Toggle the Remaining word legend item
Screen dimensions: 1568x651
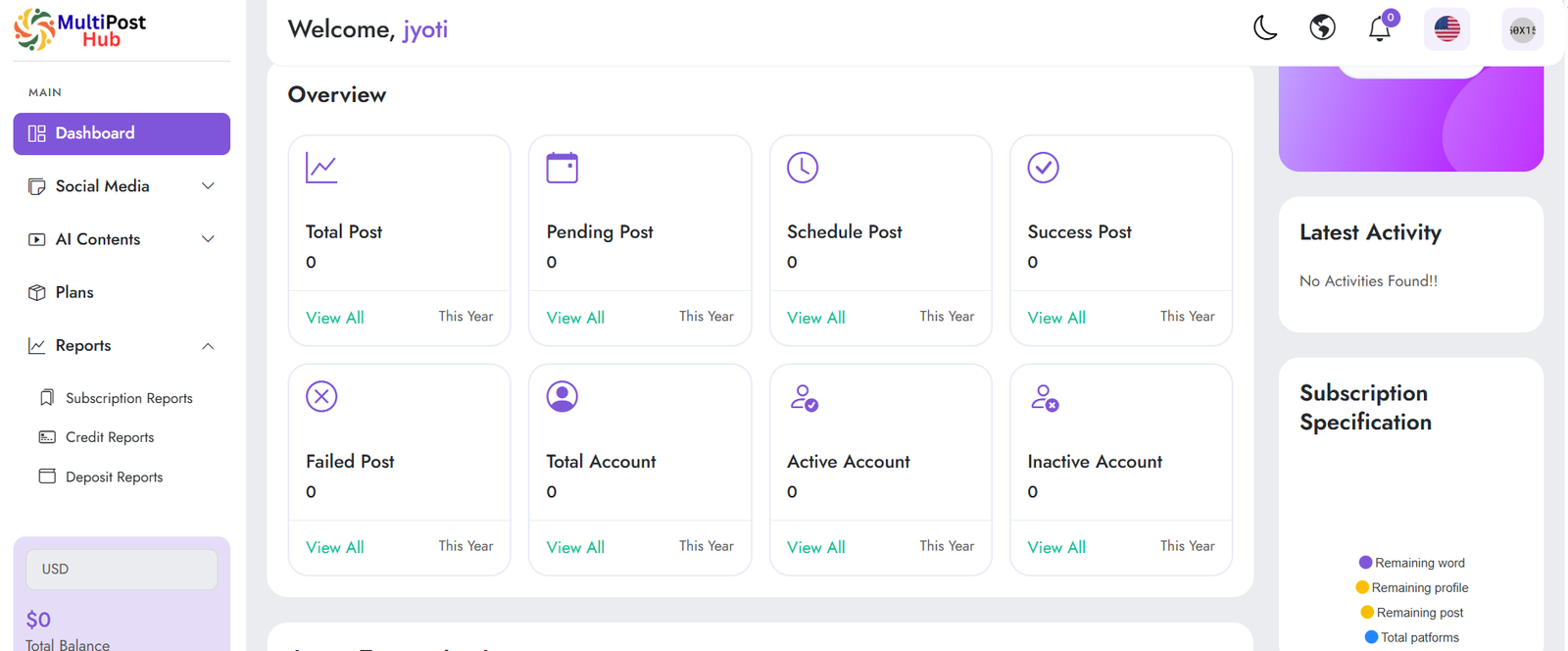point(1412,563)
